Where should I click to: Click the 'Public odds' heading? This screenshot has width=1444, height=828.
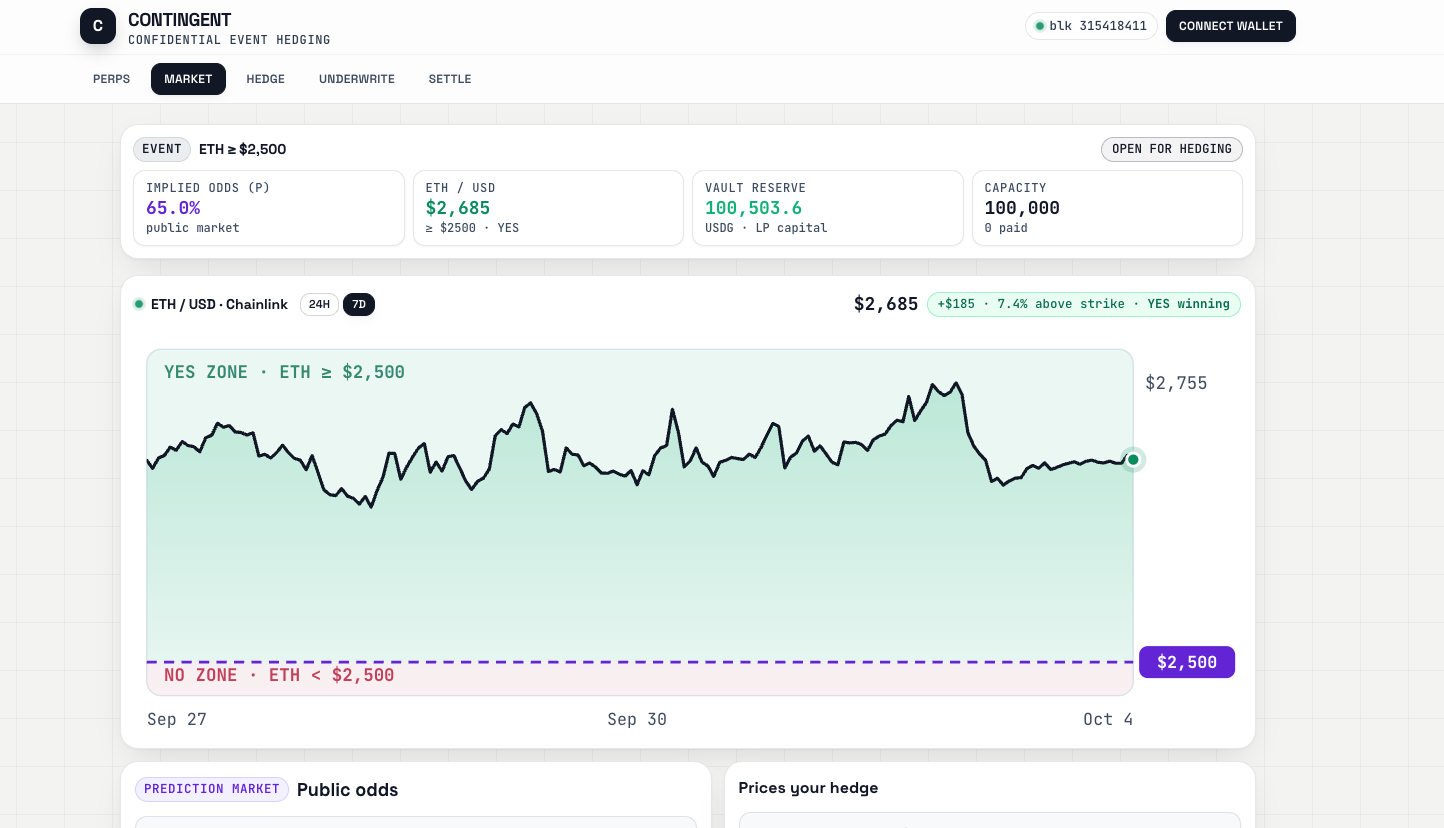pos(347,790)
